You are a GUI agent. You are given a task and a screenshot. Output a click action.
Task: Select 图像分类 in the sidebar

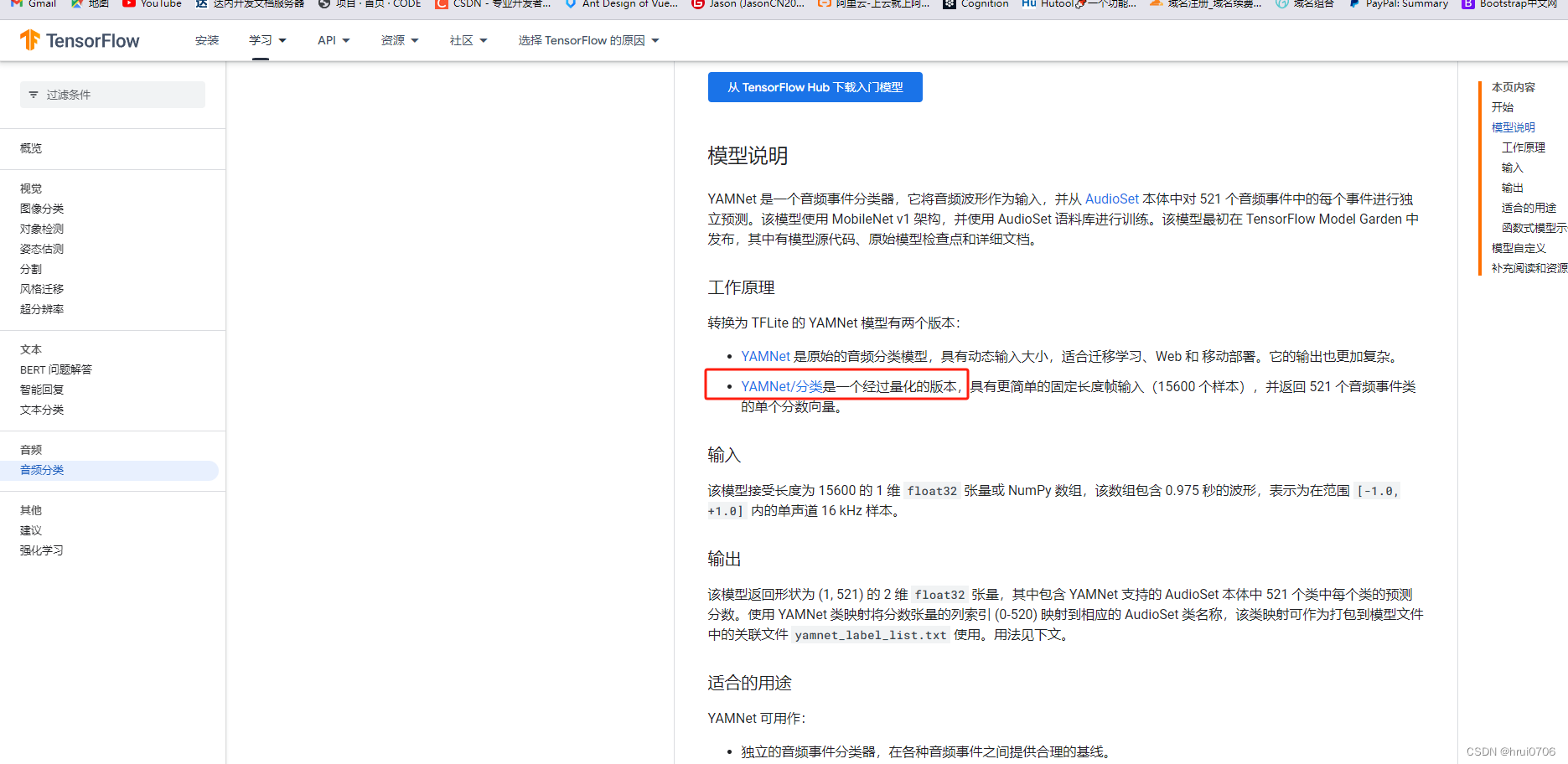click(x=42, y=209)
